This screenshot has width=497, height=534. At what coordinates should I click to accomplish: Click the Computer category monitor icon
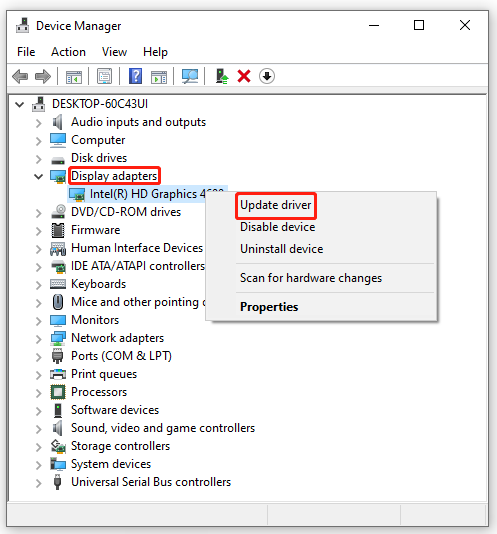pyautogui.click(x=58, y=140)
